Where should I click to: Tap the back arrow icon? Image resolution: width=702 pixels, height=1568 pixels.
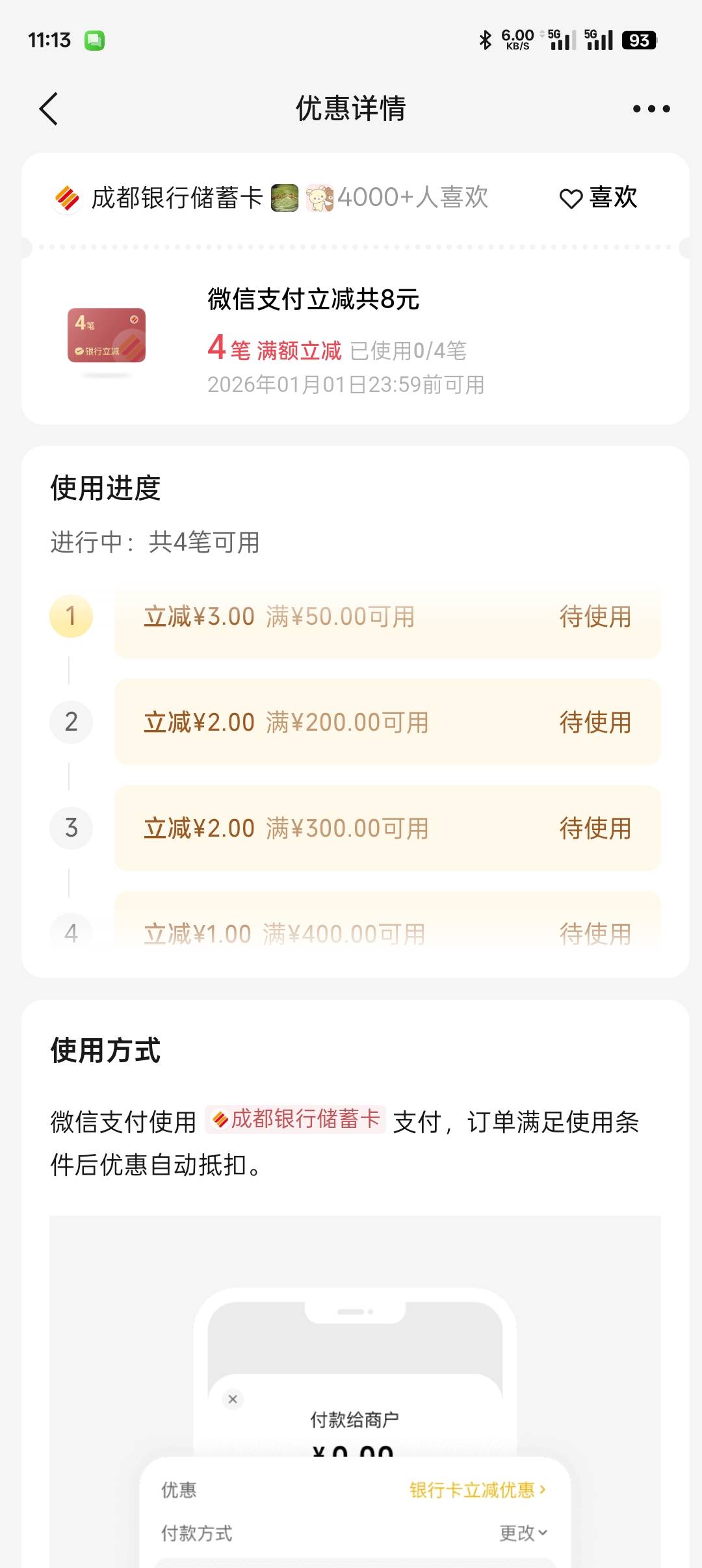49,109
